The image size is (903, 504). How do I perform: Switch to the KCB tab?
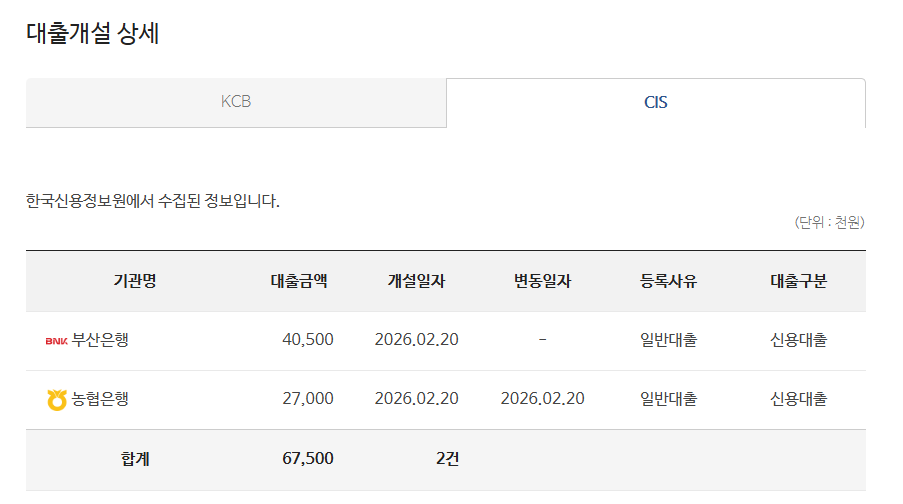235,102
